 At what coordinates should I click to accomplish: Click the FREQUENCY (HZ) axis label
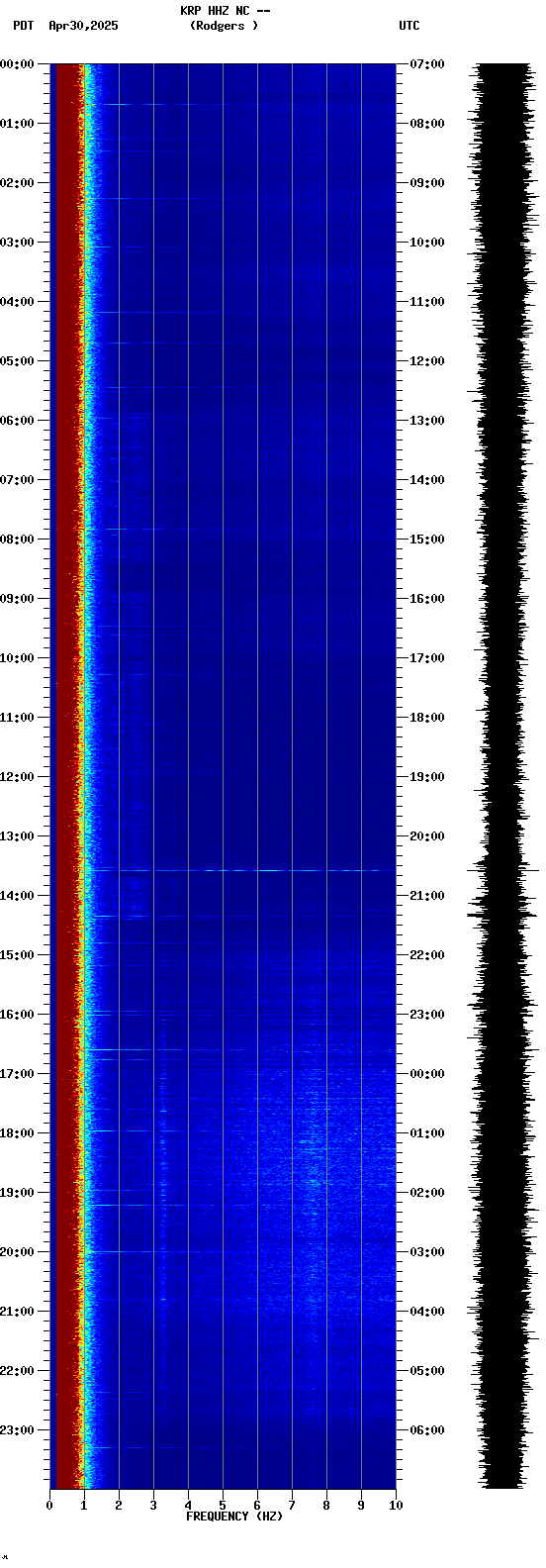234,1517
